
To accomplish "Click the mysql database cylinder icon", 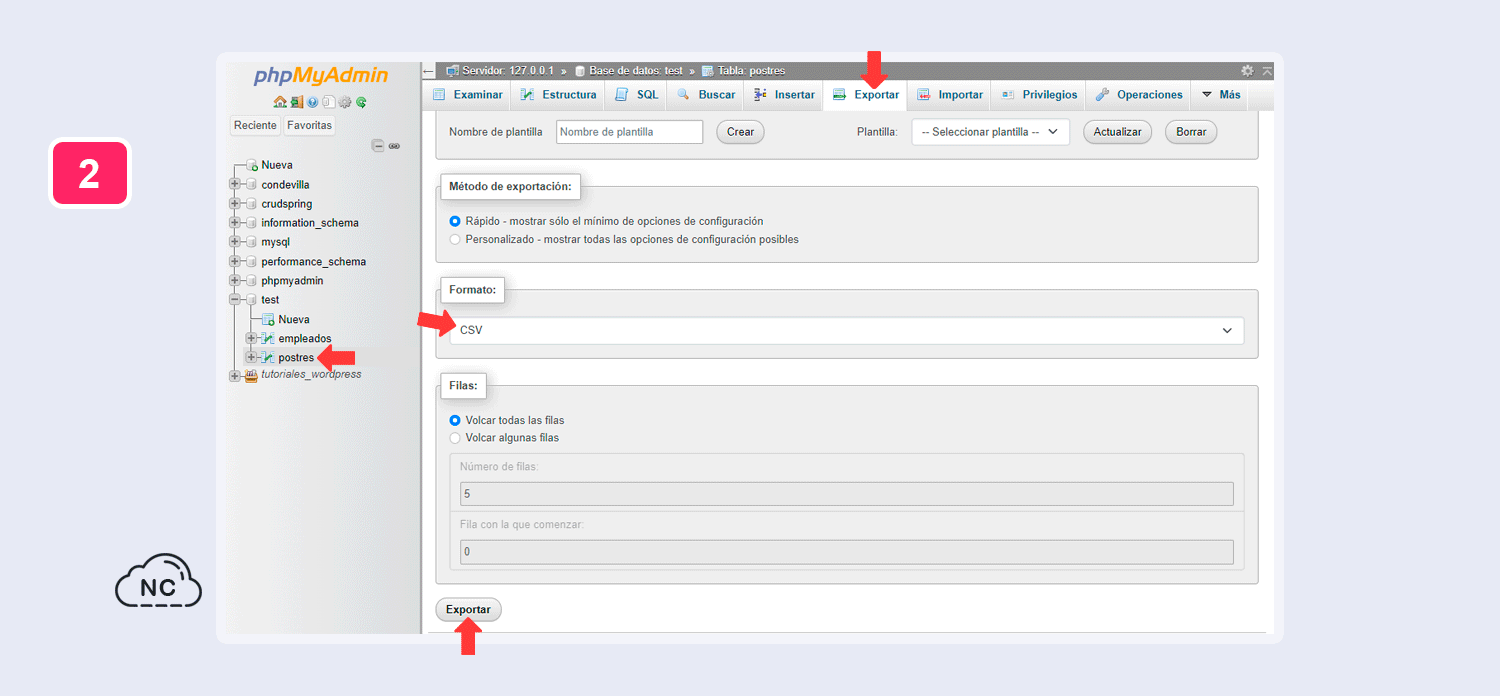I will click(x=251, y=242).
